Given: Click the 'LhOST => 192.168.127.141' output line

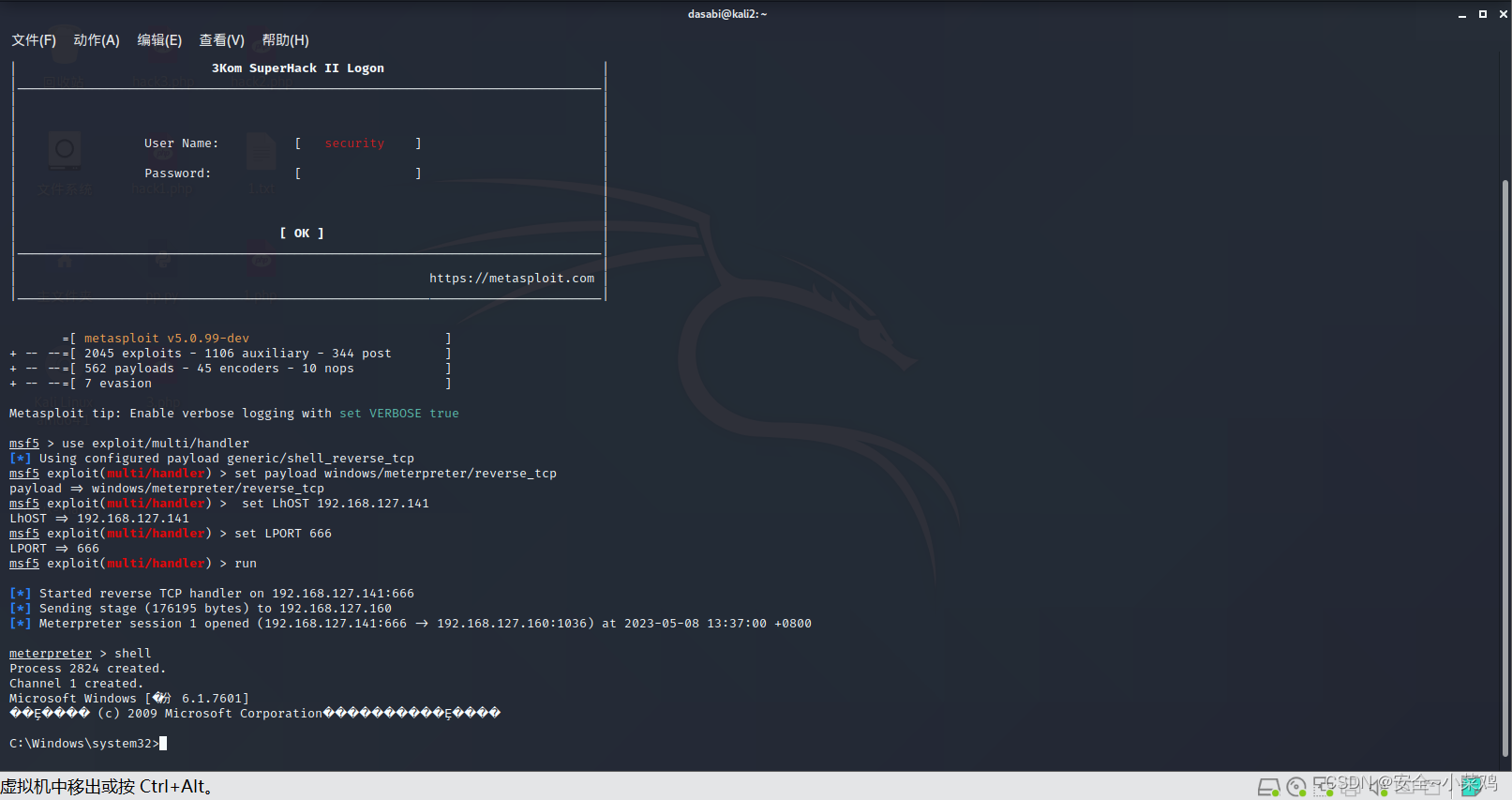Looking at the screenshot, I should (99, 519).
